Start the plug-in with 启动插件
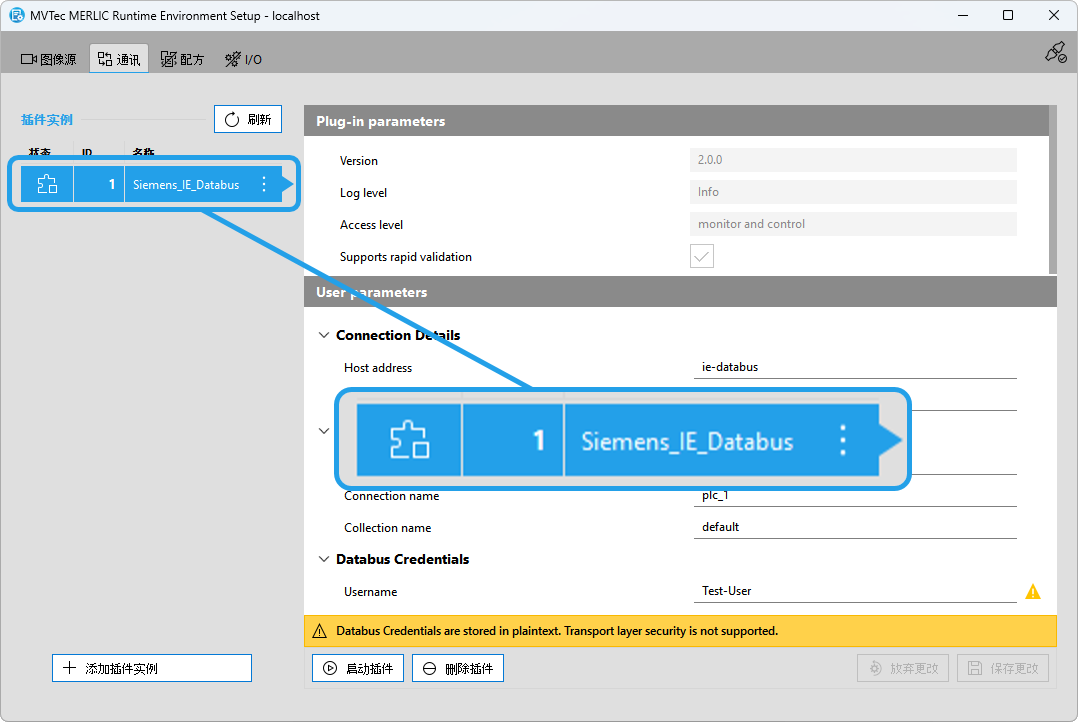1078x722 pixels. click(x=358, y=668)
